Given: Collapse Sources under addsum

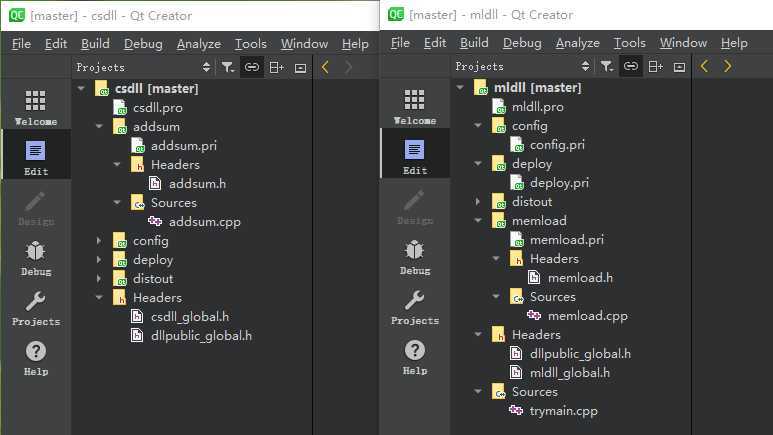Looking at the screenshot, I should (x=117, y=203).
